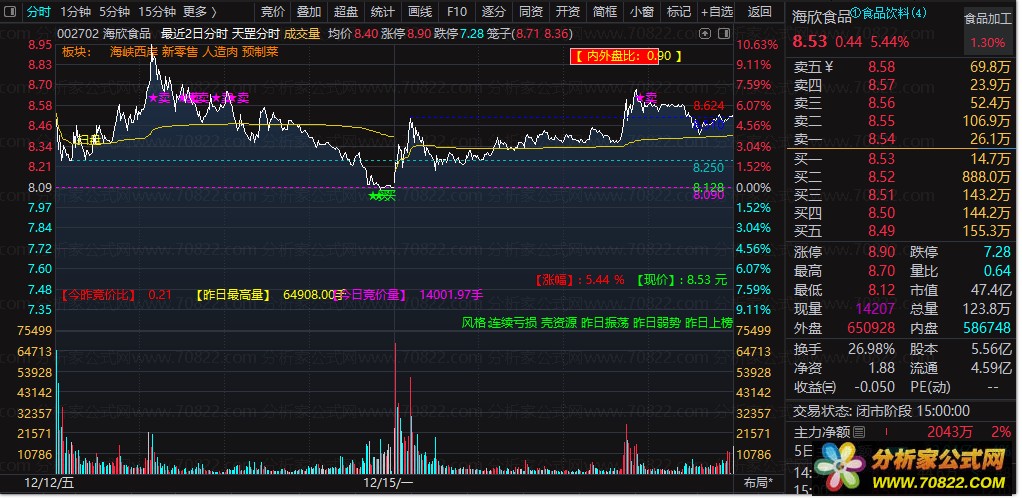Click the green ★买 buy signal marker
This screenshot has width=1022, height=499.
[x=383, y=196]
